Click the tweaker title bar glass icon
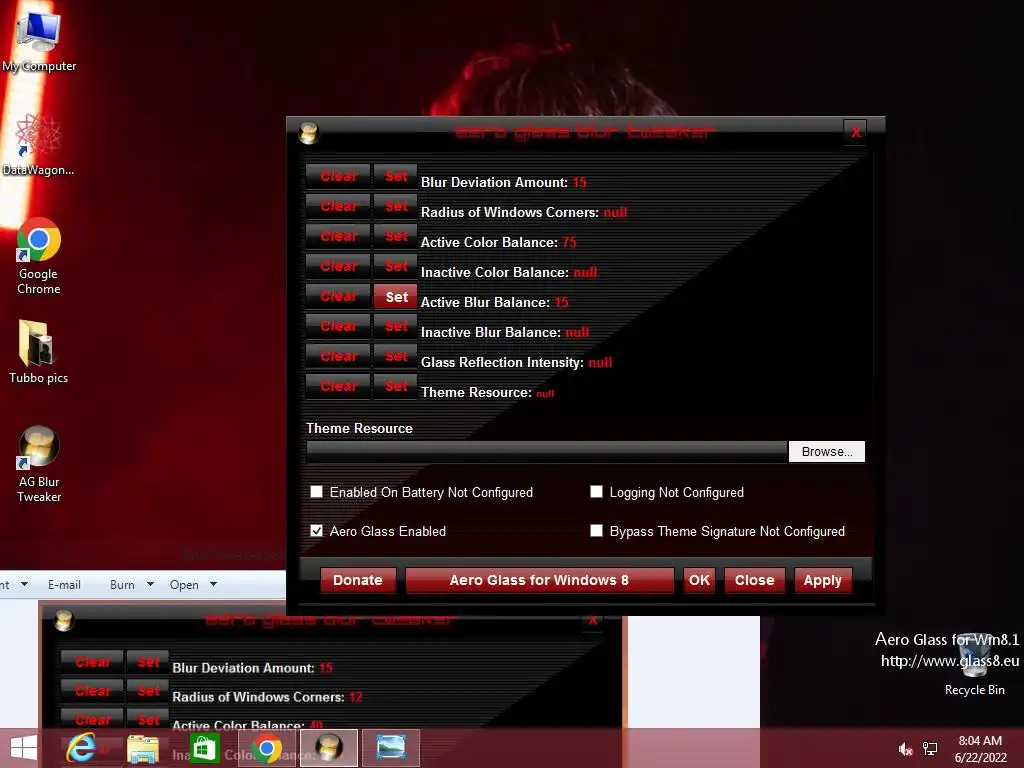The image size is (1024, 768). click(x=308, y=133)
